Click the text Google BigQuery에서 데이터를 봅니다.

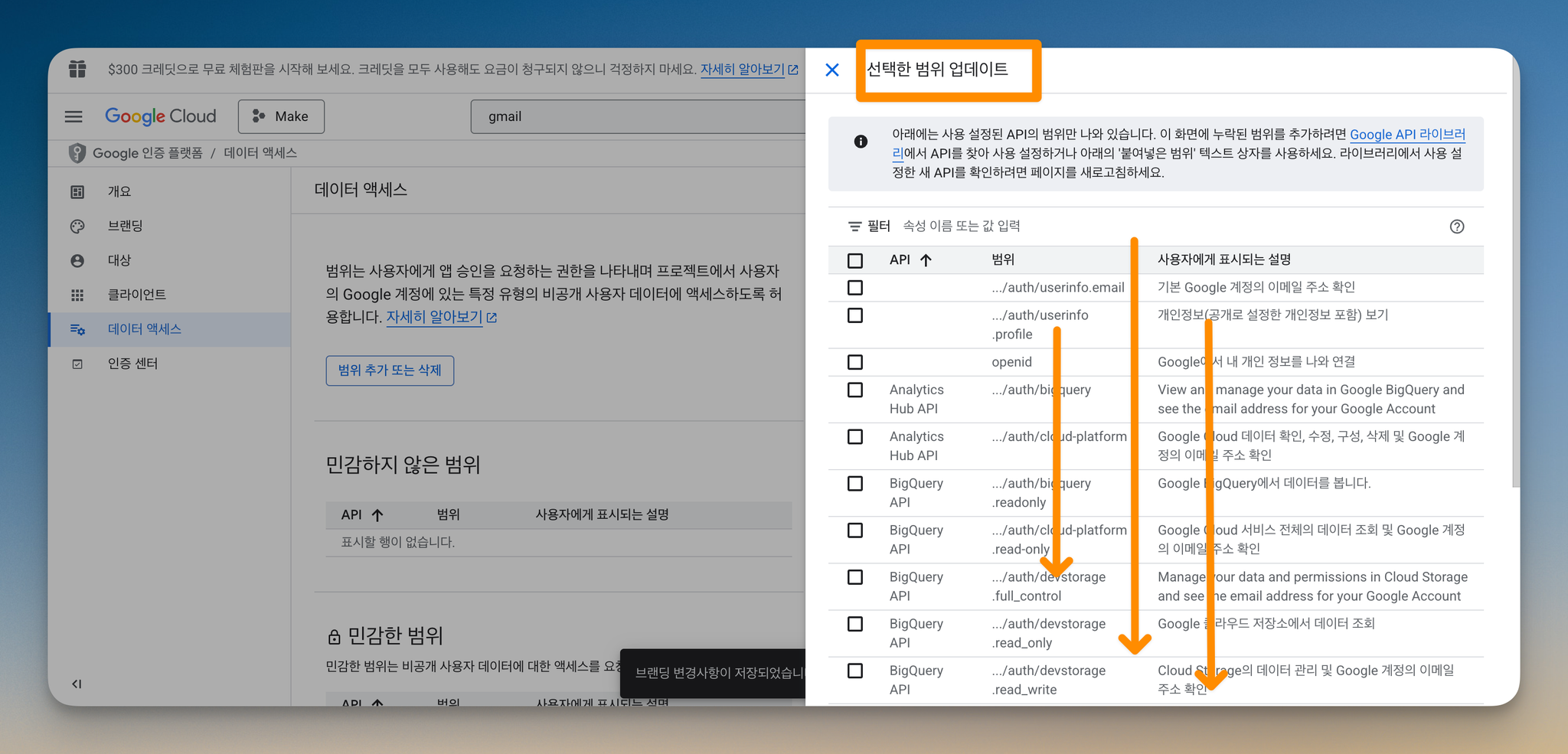coord(1264,483)
